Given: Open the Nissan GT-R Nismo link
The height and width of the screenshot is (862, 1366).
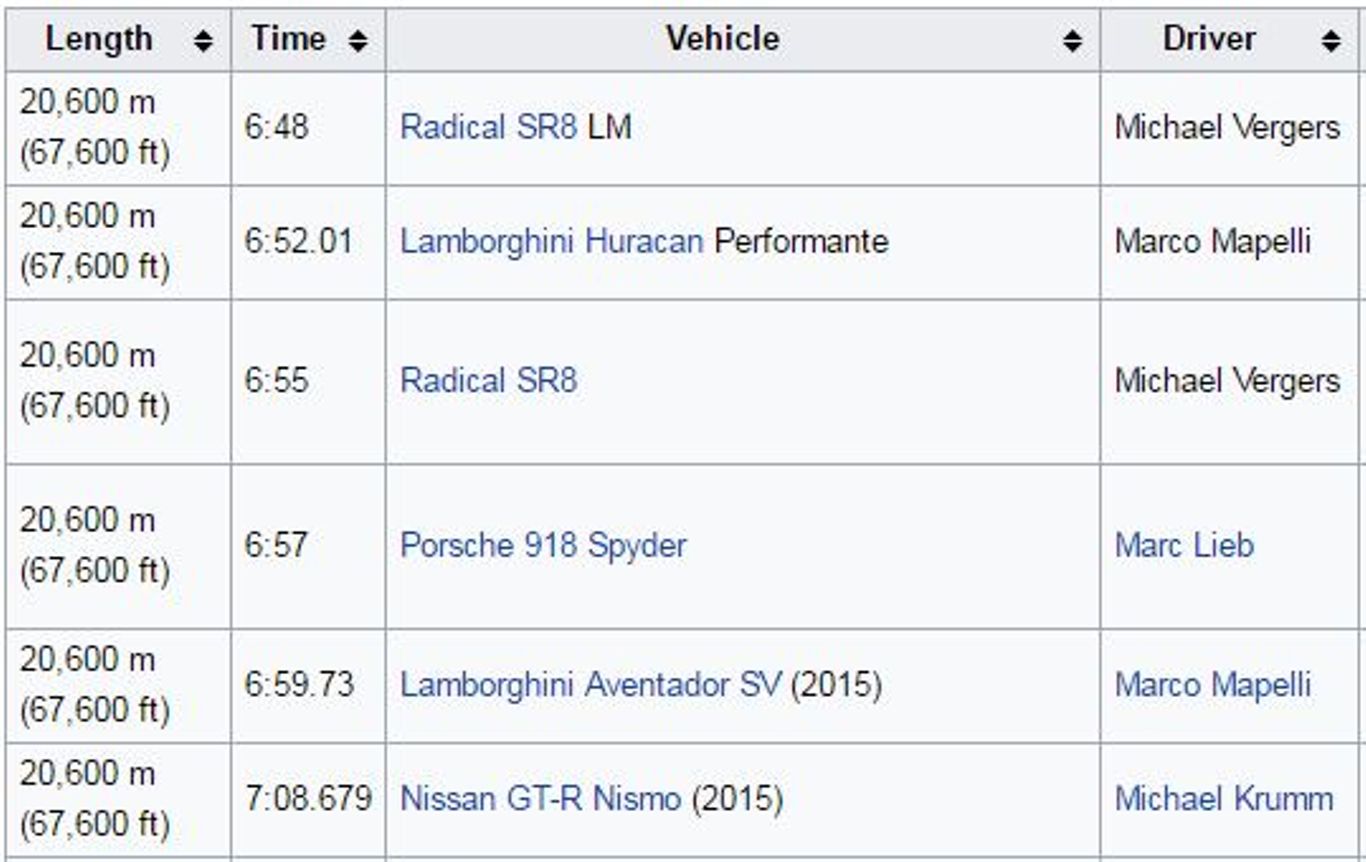Looking at the screenshot, I should (540, 799).
